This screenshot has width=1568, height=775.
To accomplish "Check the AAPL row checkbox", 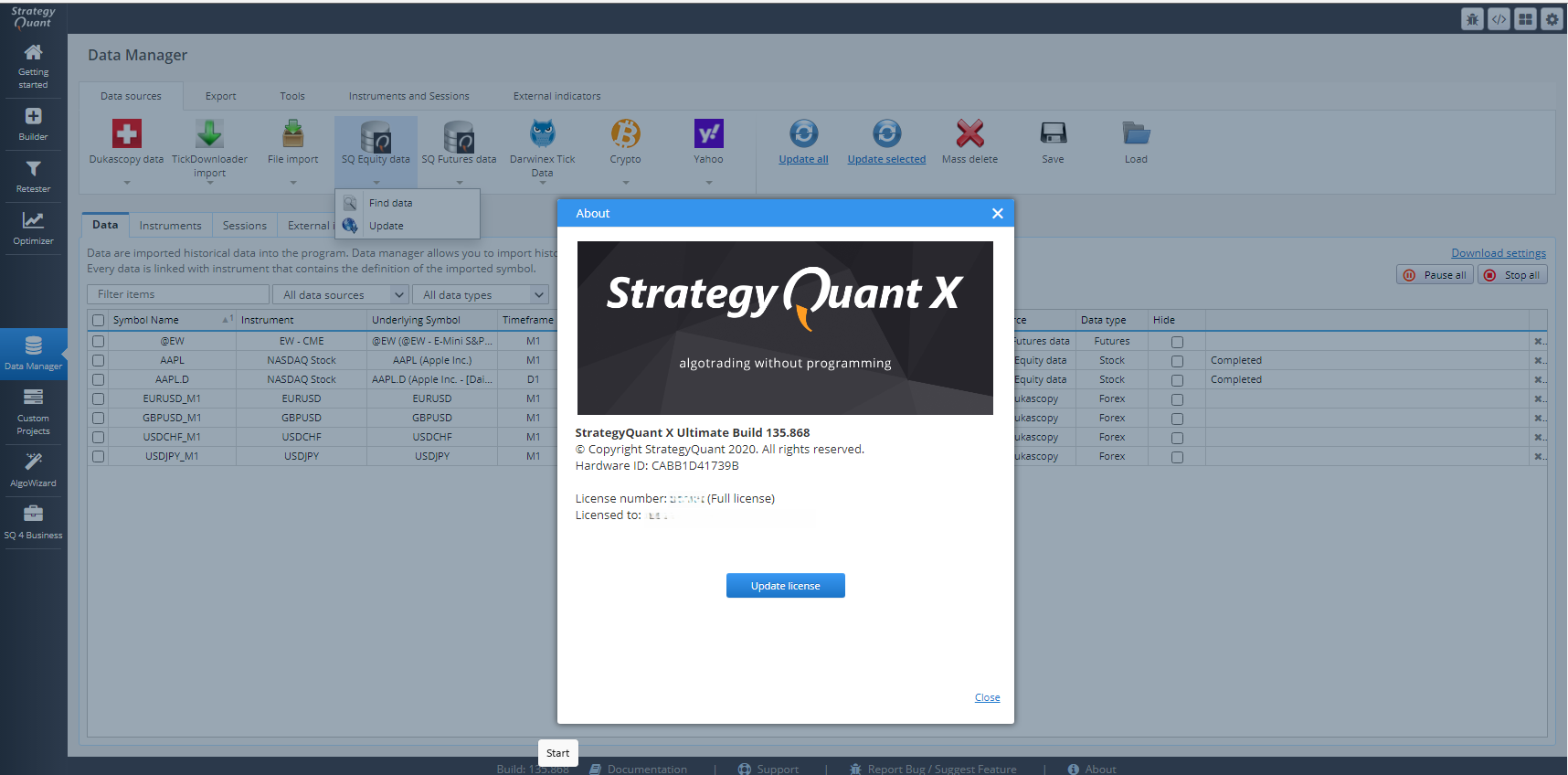I will point(98,360).
